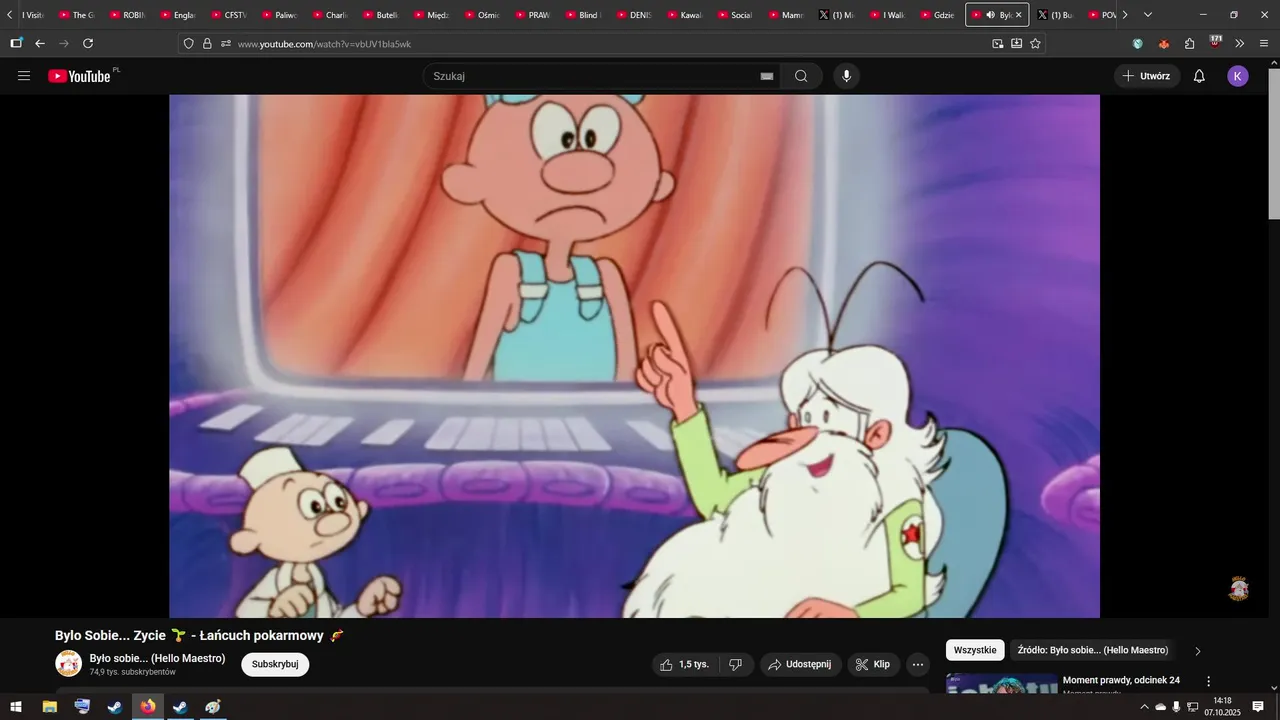1280x720 pixels.
Task: Click the orange fox extension icon
Action: tap(1164, 44)
